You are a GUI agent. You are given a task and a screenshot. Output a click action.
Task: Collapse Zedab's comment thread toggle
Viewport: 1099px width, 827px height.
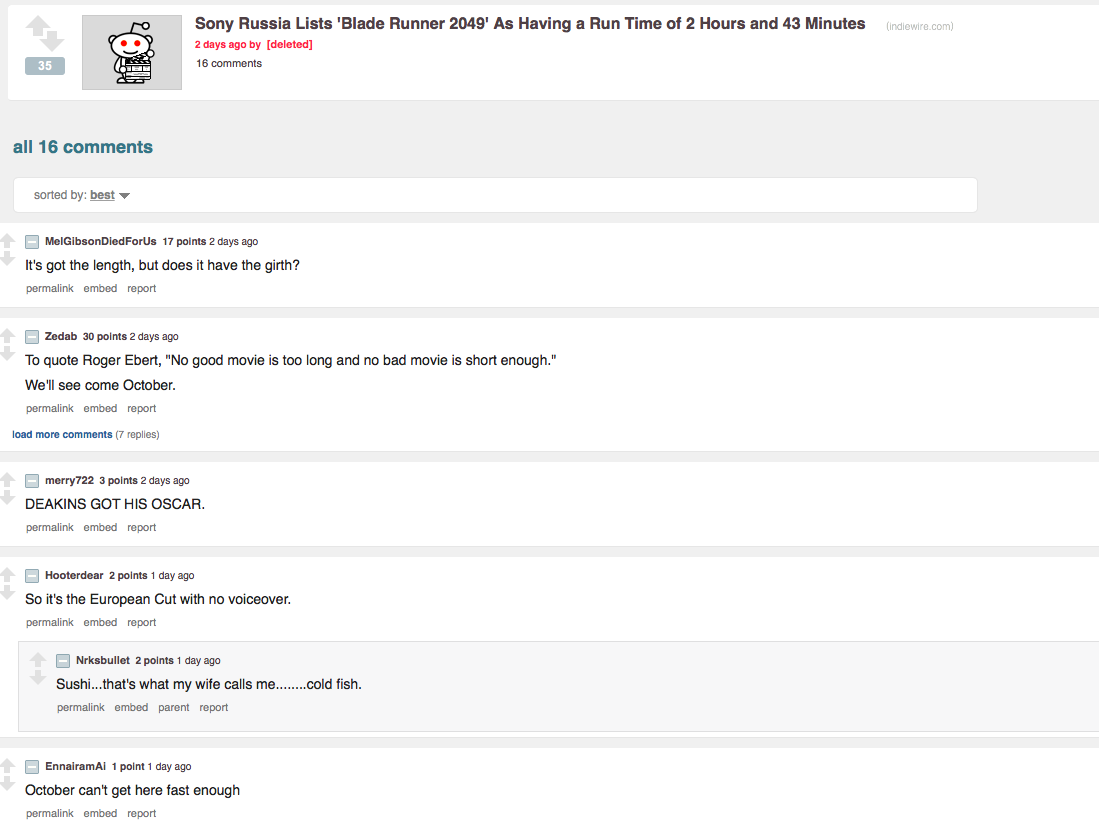click(32, 337)
